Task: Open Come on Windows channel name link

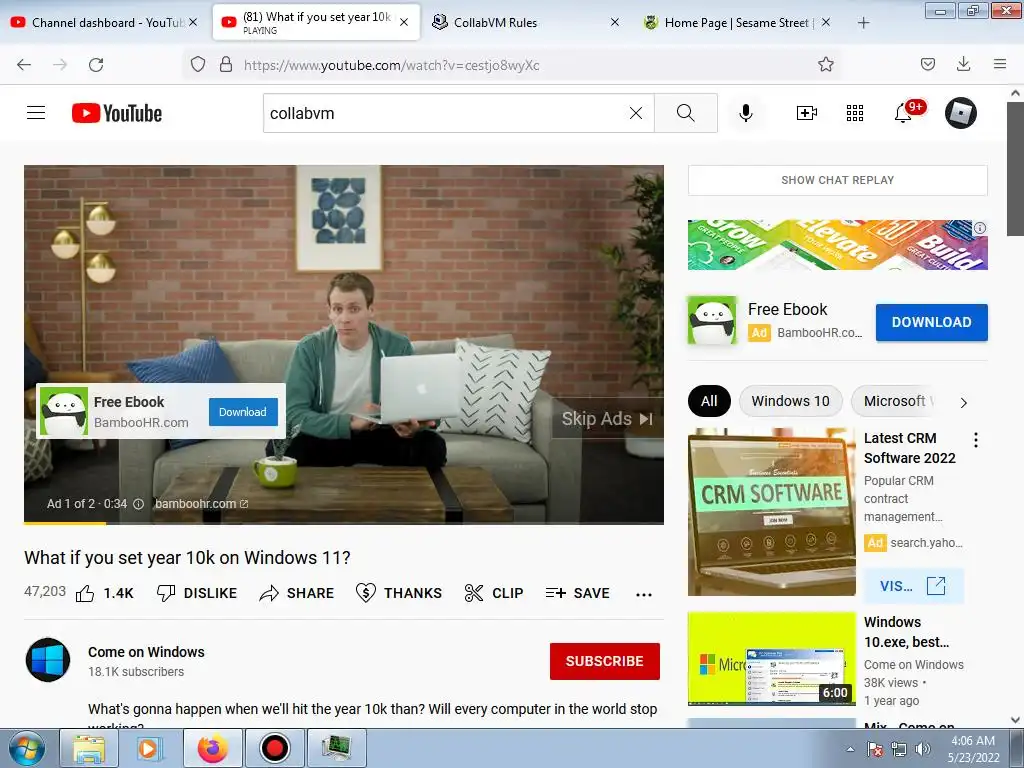Action: [146, 652]
